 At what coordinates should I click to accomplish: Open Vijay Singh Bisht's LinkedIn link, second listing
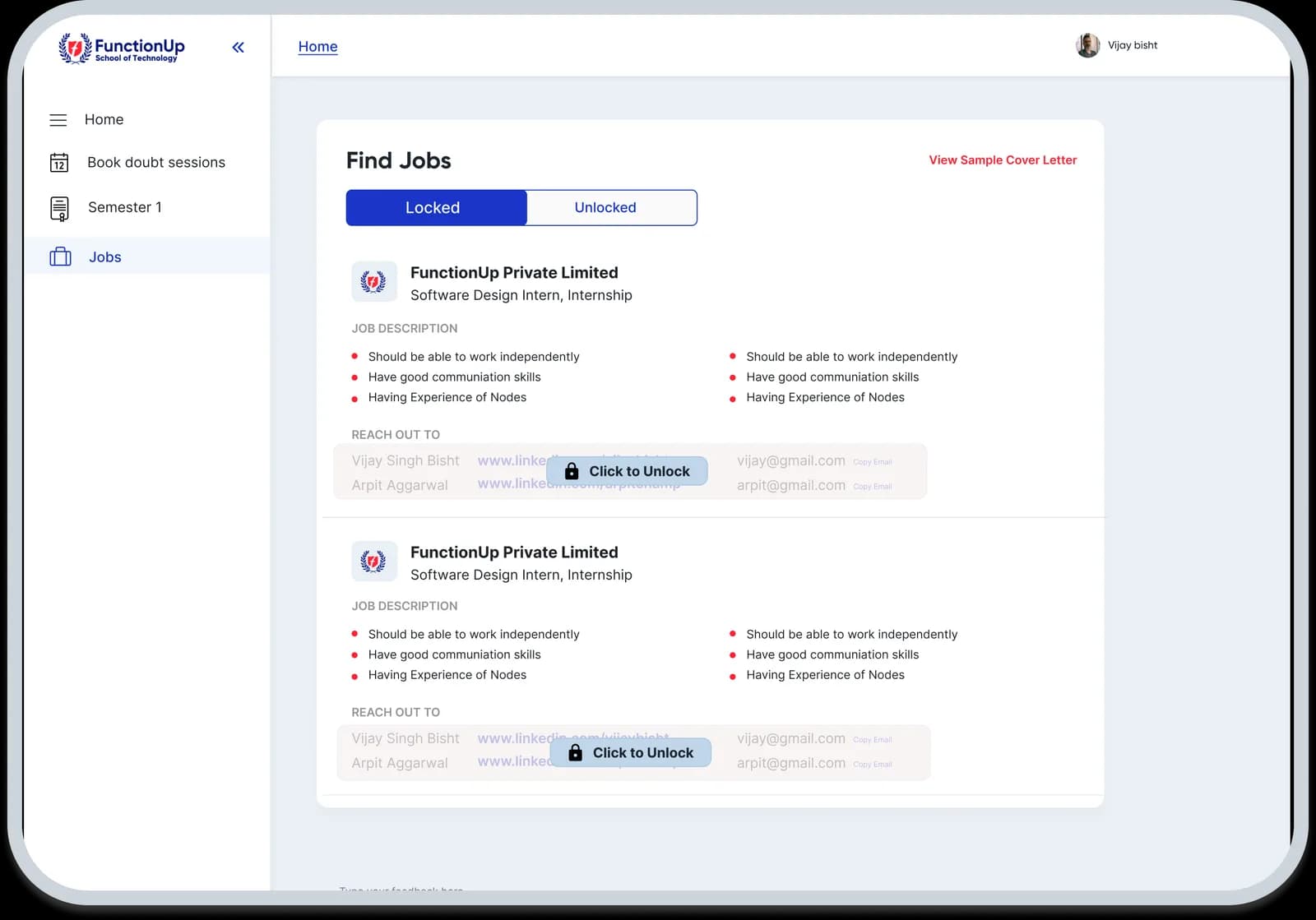[x=515, y=738]
